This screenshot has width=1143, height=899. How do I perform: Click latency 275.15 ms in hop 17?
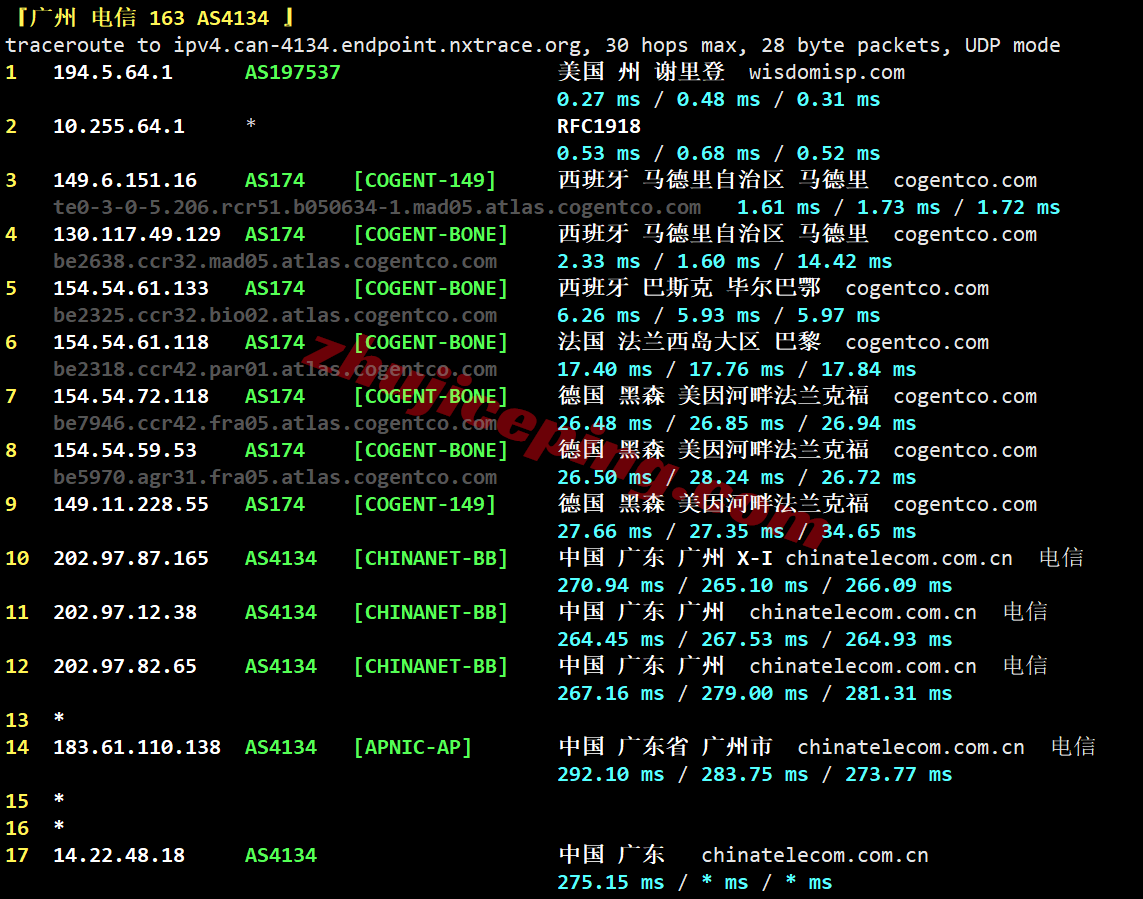(611, 882)
